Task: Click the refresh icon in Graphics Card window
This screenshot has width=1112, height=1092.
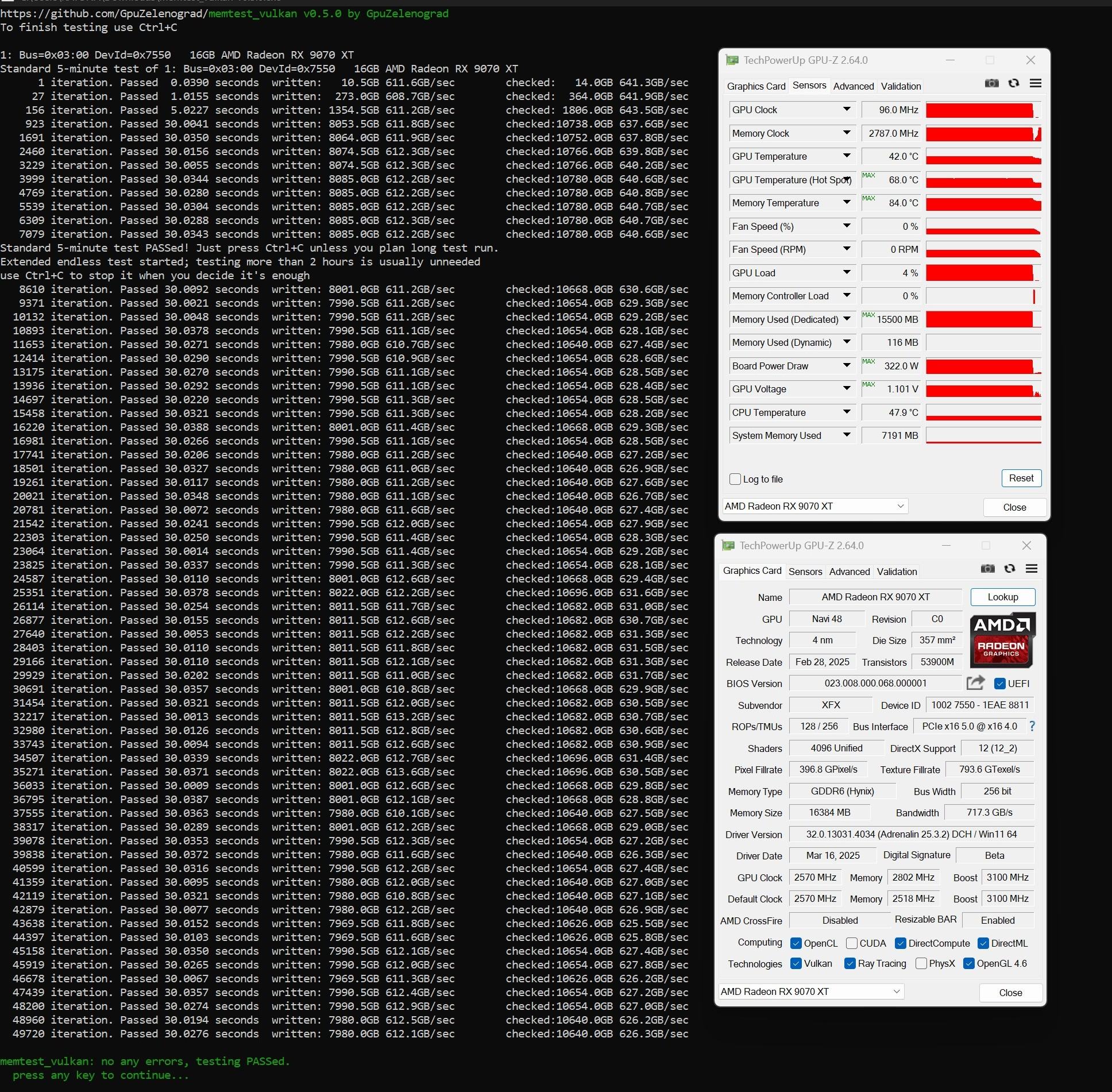Action: pyautogui.click(x=1010, y=569)
